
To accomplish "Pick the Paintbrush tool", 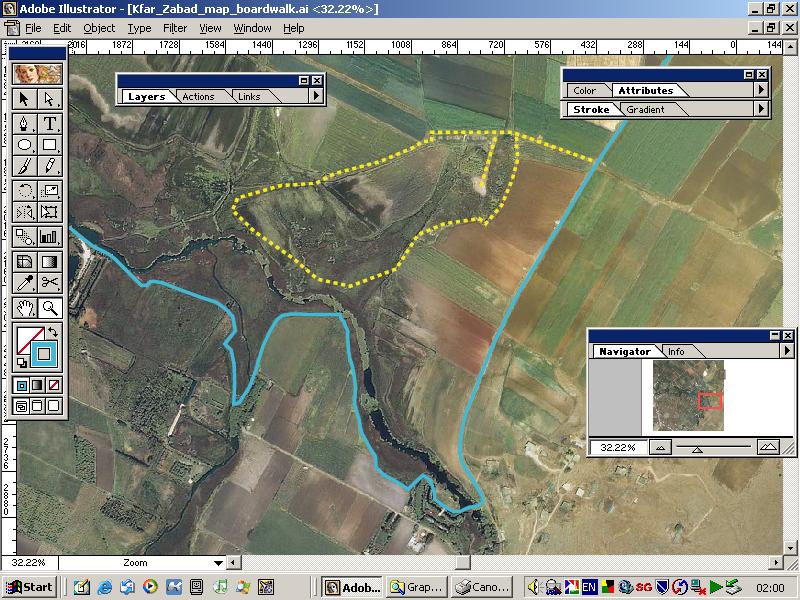I will click(x=25, y=167).
